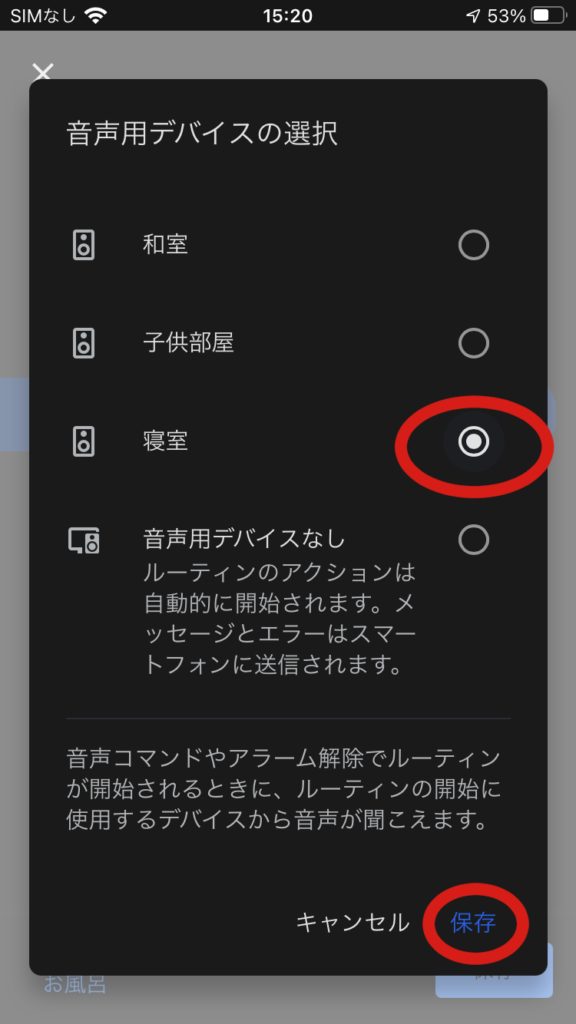
Task: Tap the 子供部屋 device label
Action: (x=188, y=343)
